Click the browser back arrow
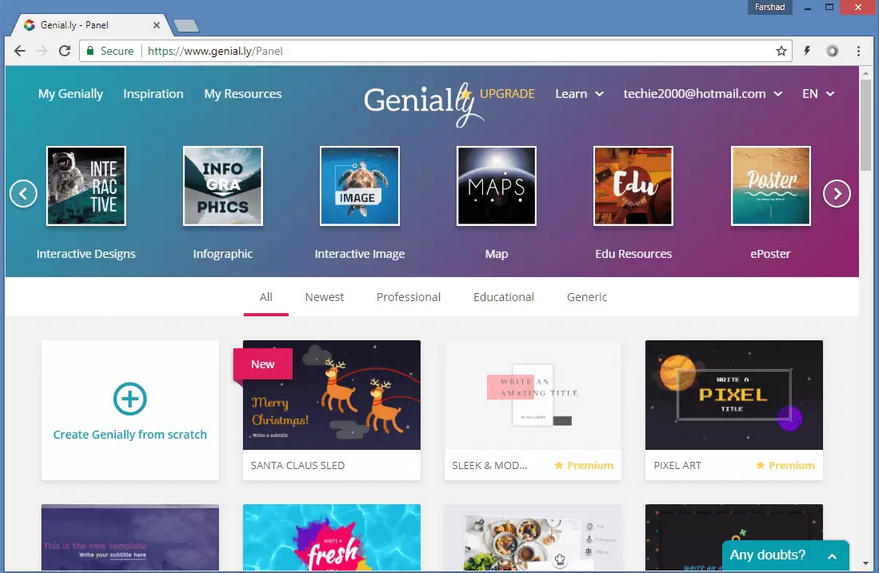The width and height of the screenshot is (879, 573). (x=20, y=51)
